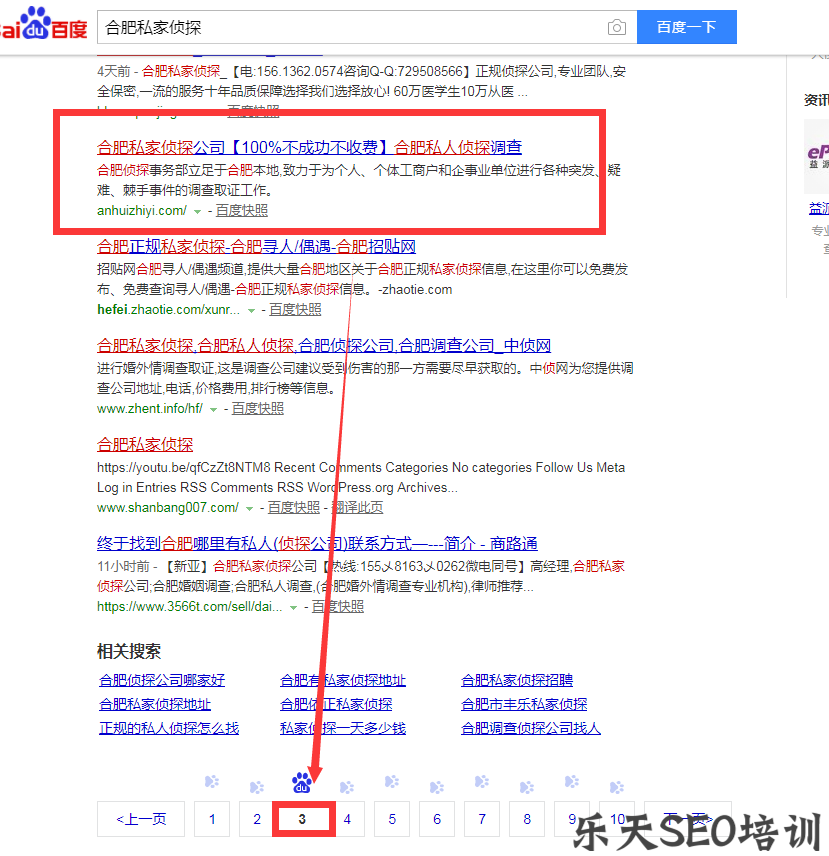Click inside the search input field
Screen dimensions: 829x856
pyautogui.click(x=300, y=27)
